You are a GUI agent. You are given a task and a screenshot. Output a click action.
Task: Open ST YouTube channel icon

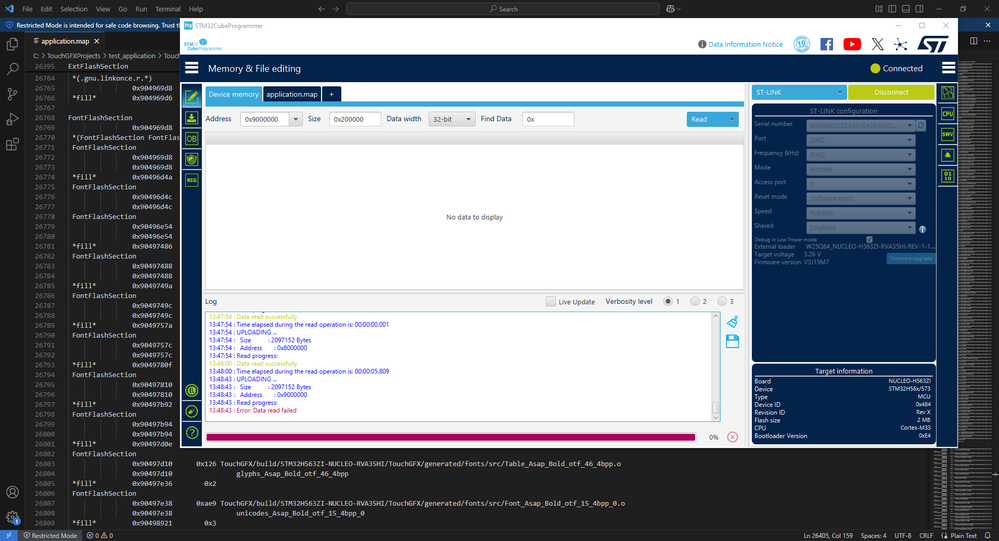[852, 44]
